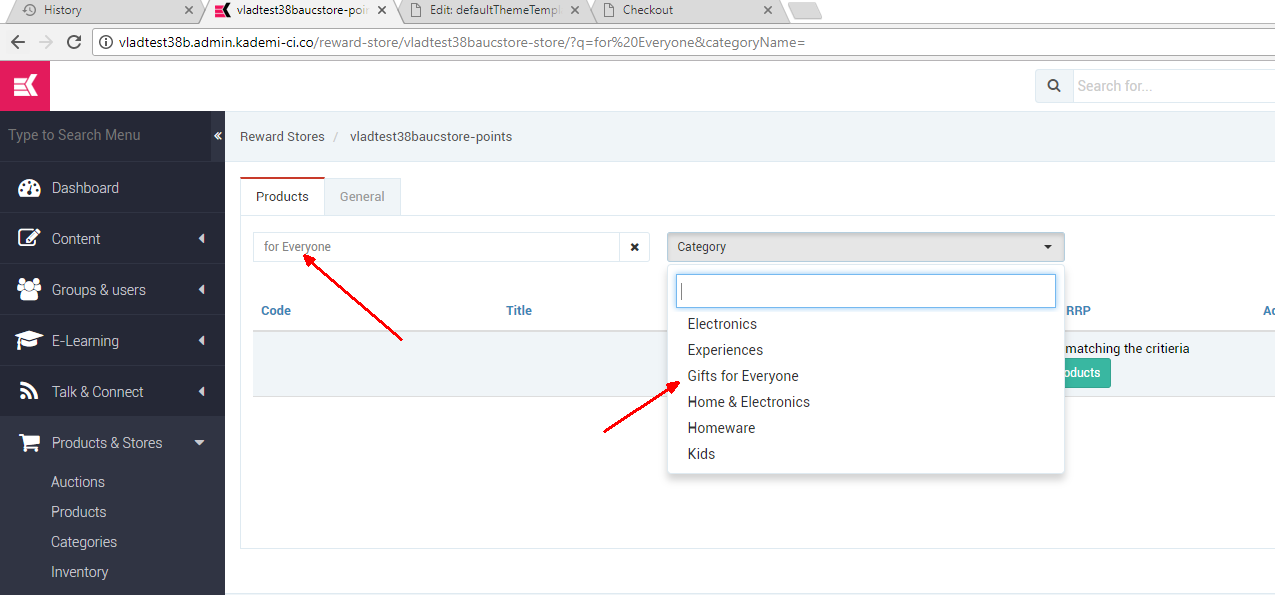
Task: Collapse the sidebar with double-chevron icon
Action: (218, 136)
